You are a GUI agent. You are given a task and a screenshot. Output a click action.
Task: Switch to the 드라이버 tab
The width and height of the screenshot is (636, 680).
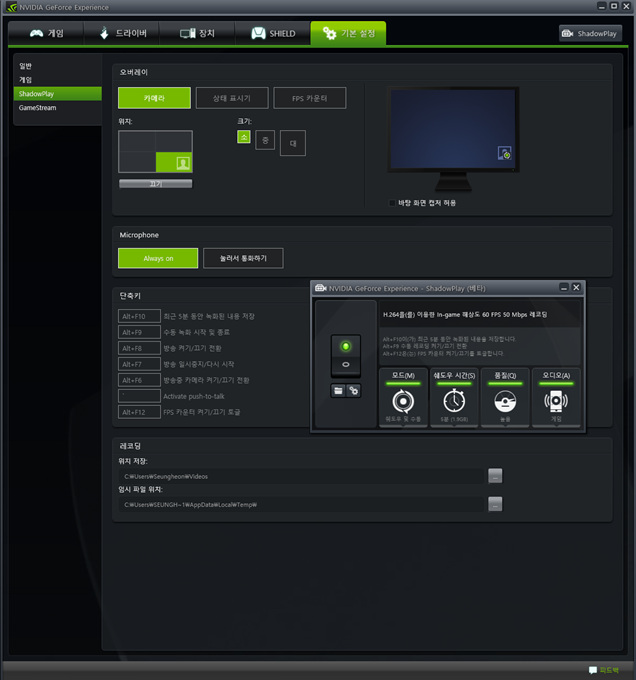[x=122, y=33]
